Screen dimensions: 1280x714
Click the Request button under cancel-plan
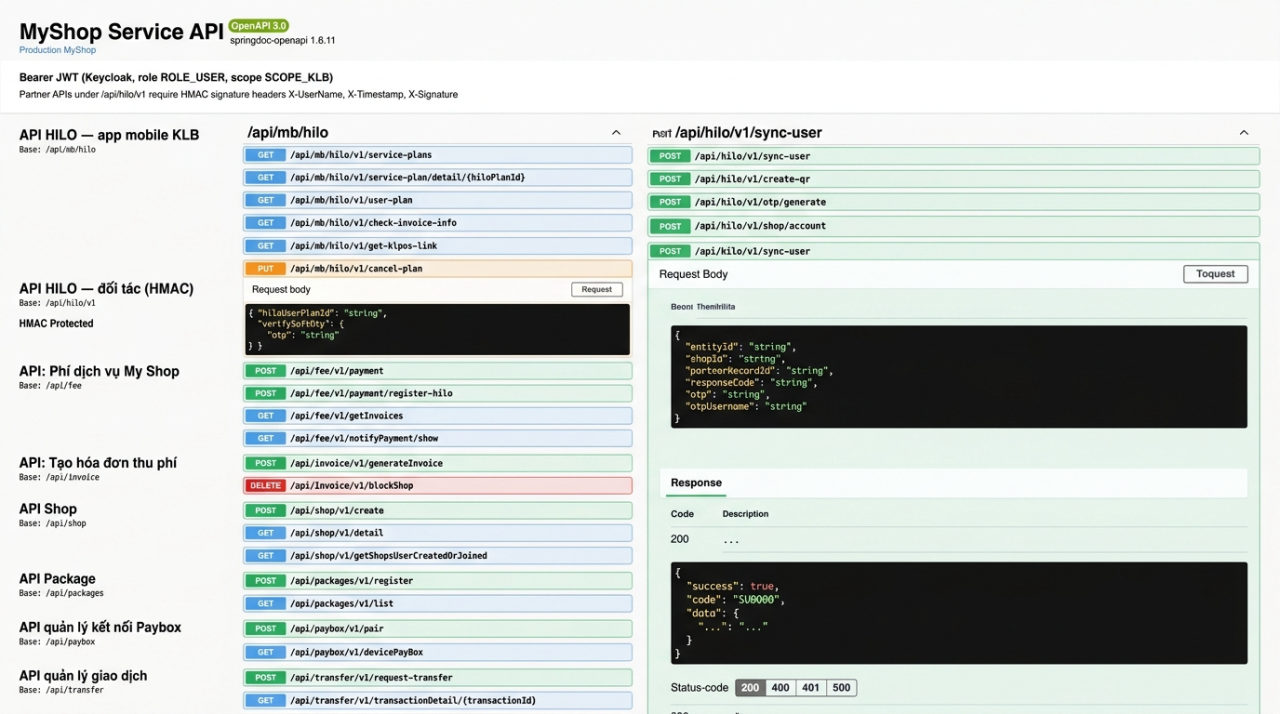pyautogui.click(x=597, y=289)
